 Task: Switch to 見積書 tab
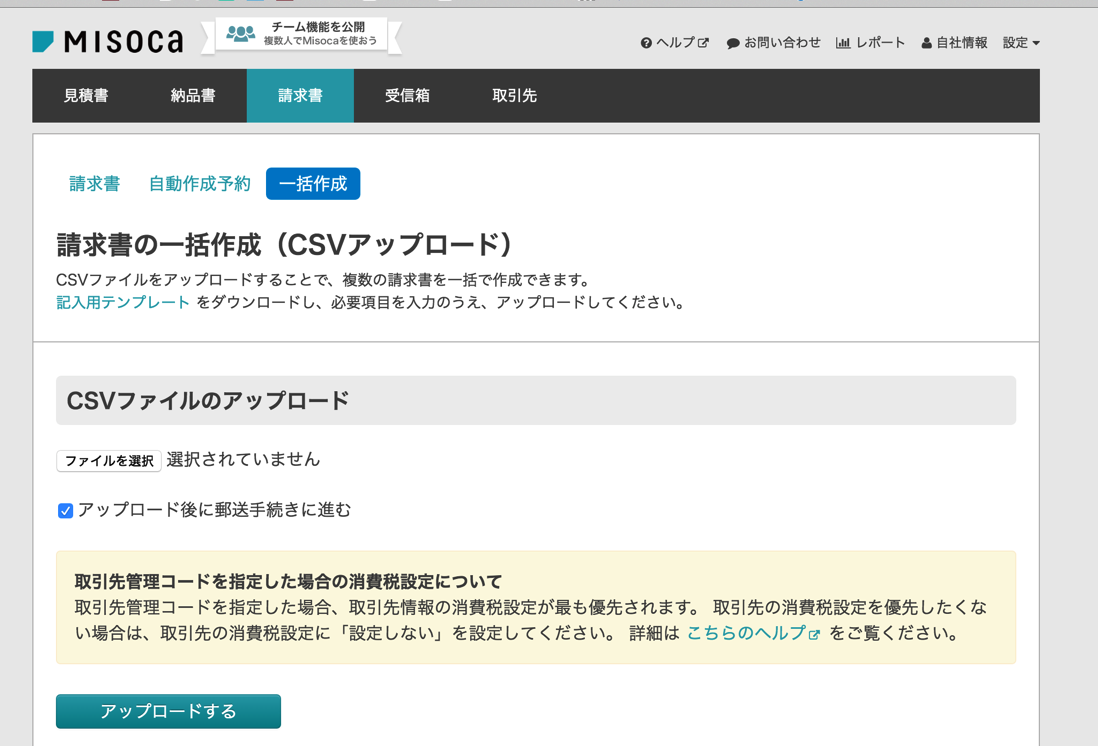[x=86, y=96]
